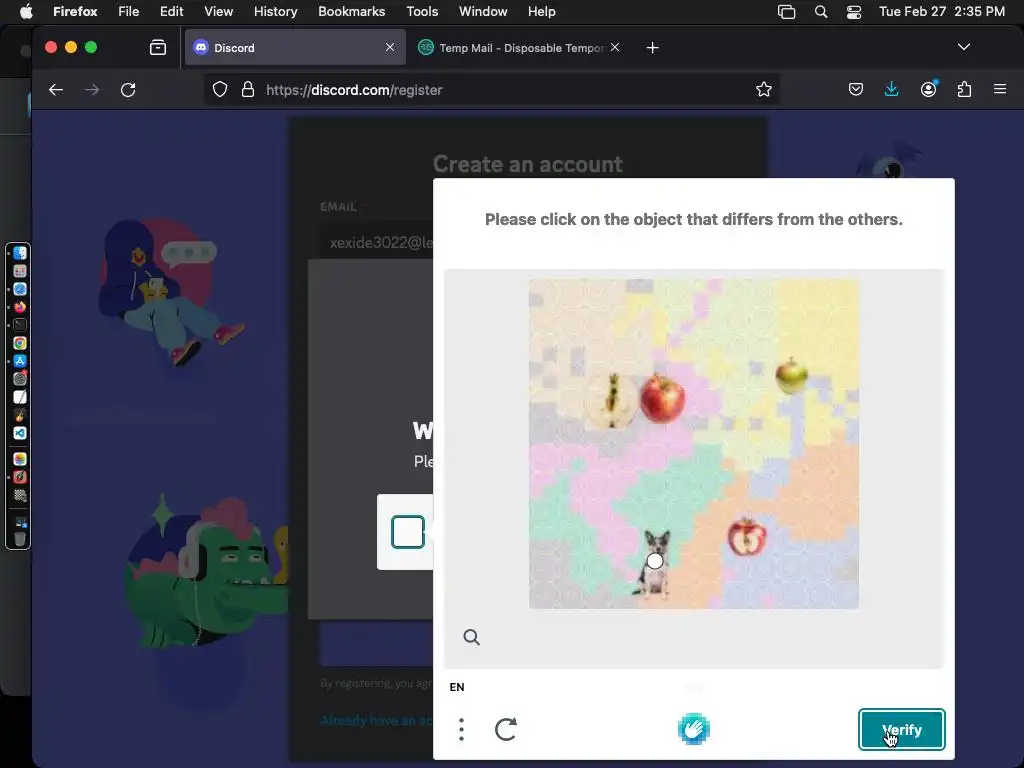Click the Verify button
Image resolution: width=1024 pixels, height=768 pixels.
pyautogui.click(x=901, y=729)
